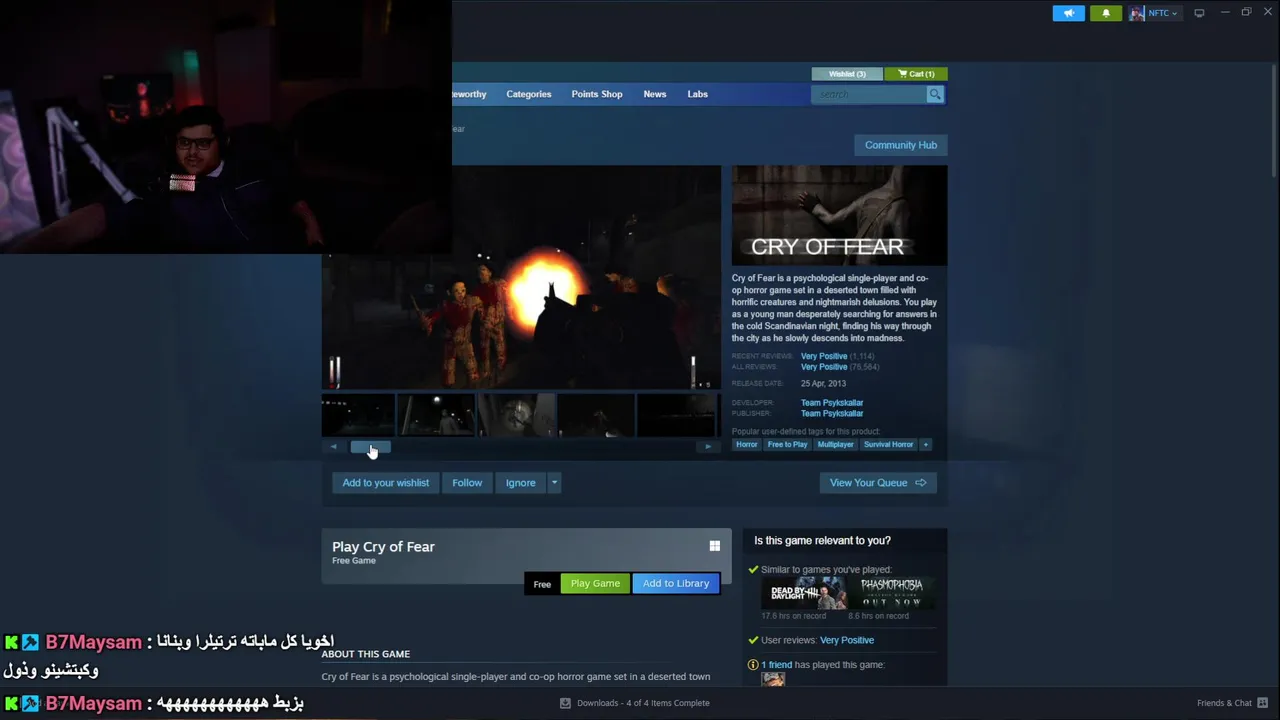Select the Survival Horror tag
Viewport: 1280px width, 720px height.
[x=889, y=444]
